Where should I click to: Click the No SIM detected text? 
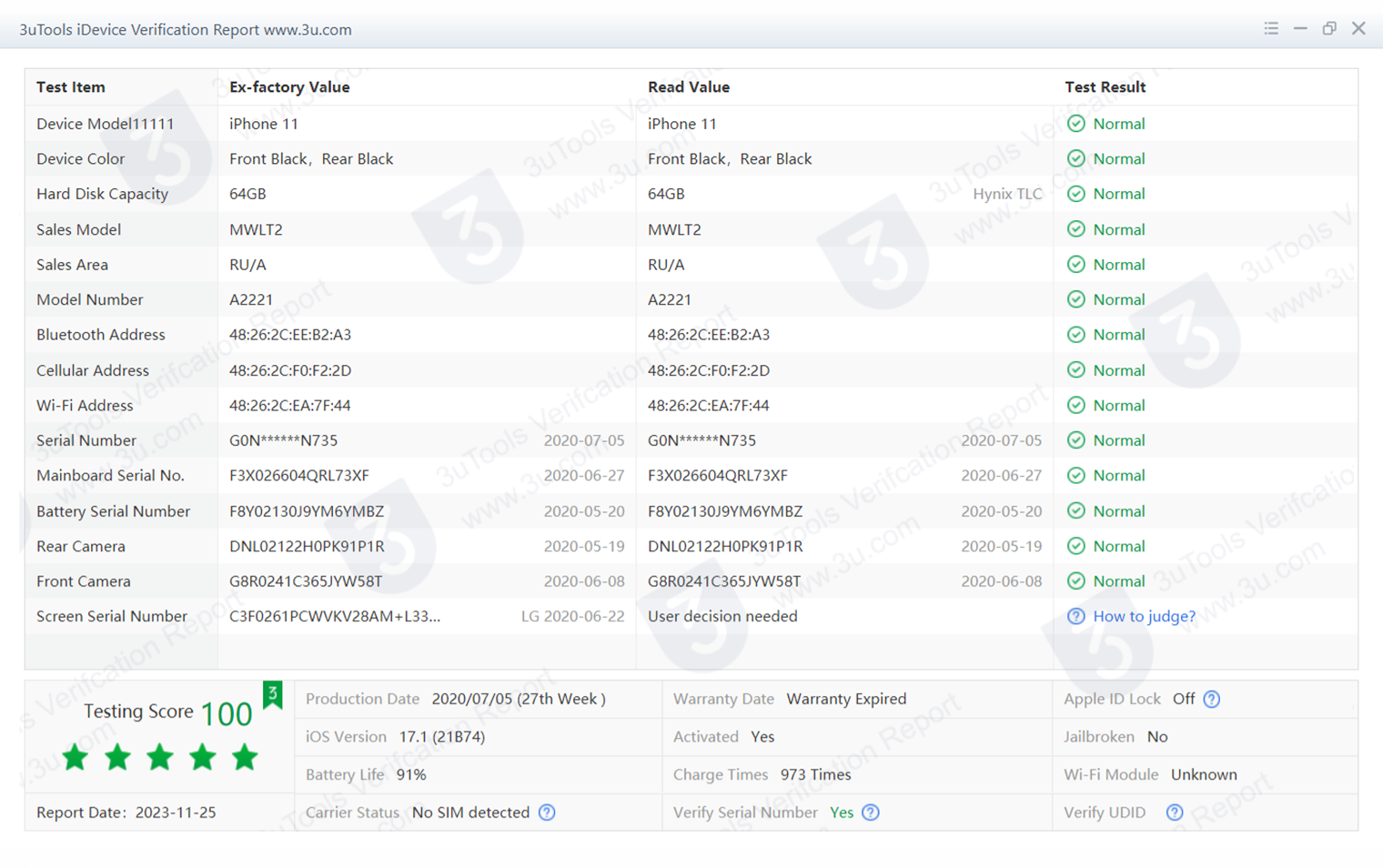point(470,812)
